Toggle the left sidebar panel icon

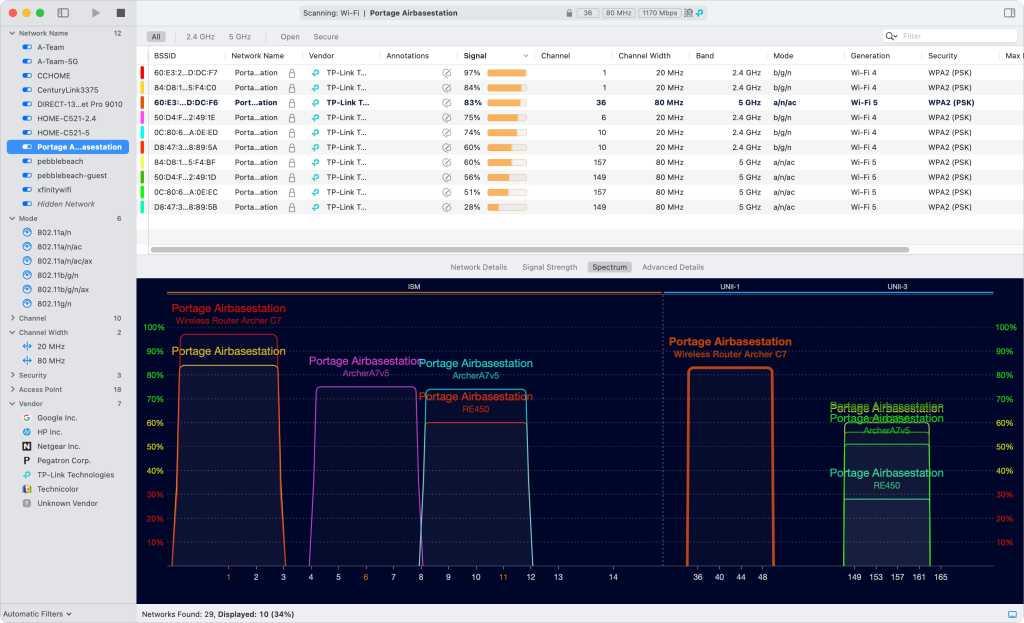click(x=63, y=12)
